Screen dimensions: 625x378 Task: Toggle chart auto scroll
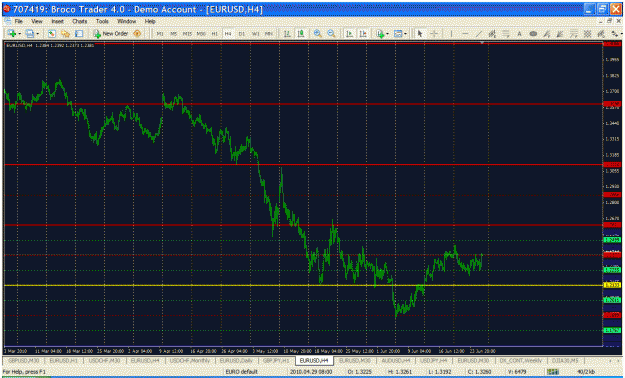[350, 34]
